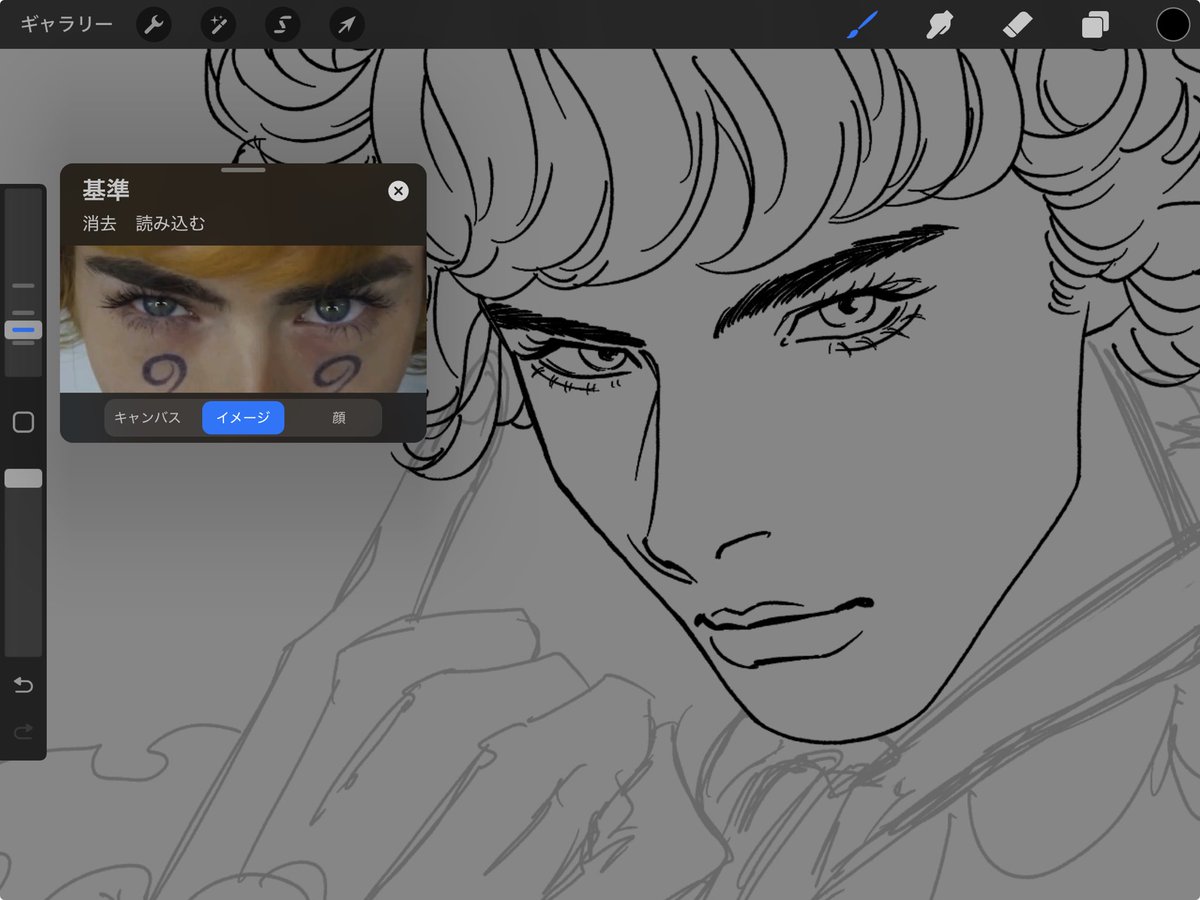Click the reference photo of eyes
This screenshot has width=1200, height=900.
pyautogui.click(x=243, y=319)
